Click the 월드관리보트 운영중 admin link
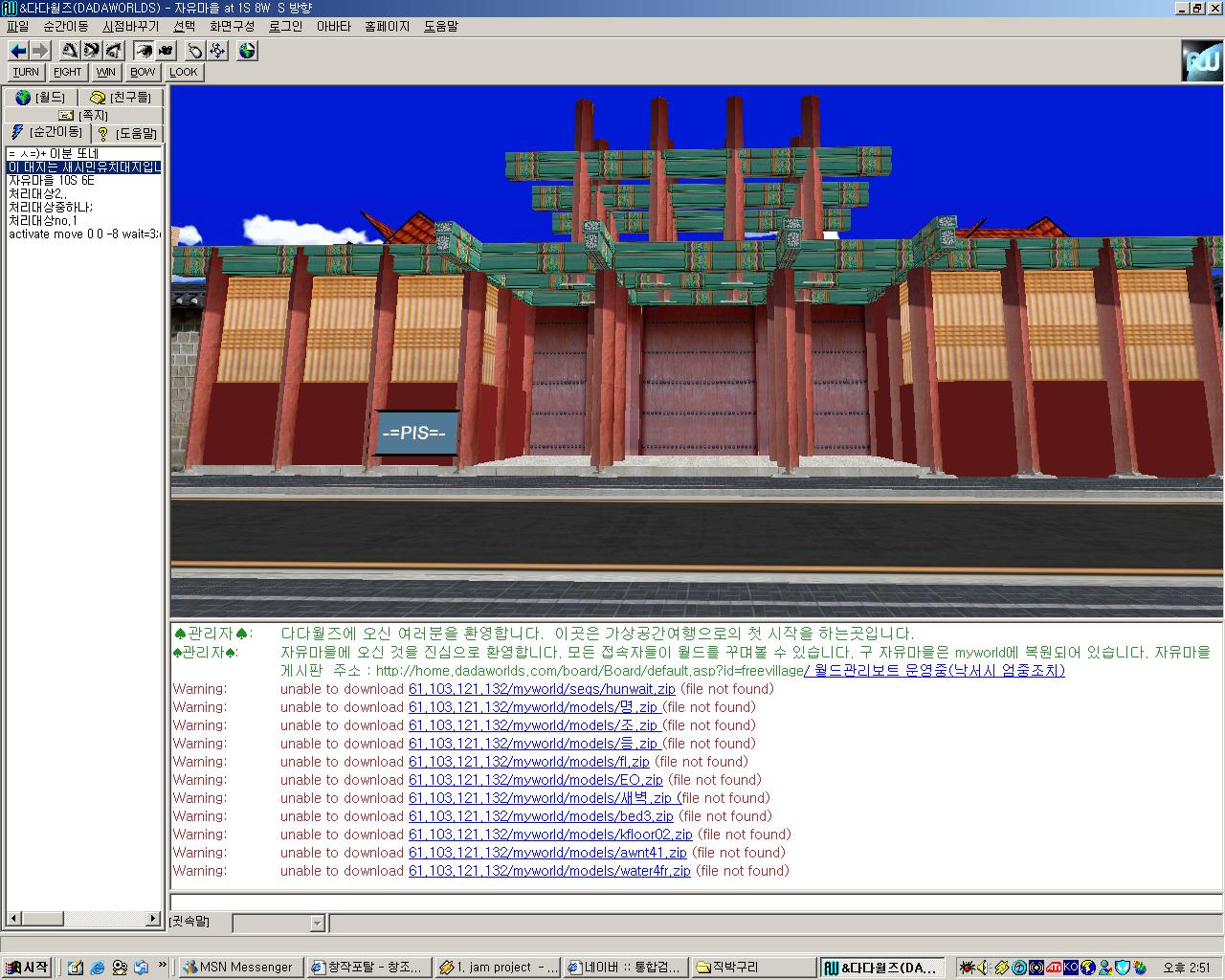The height and width of the screenshot is (980, 1225). 934,671
